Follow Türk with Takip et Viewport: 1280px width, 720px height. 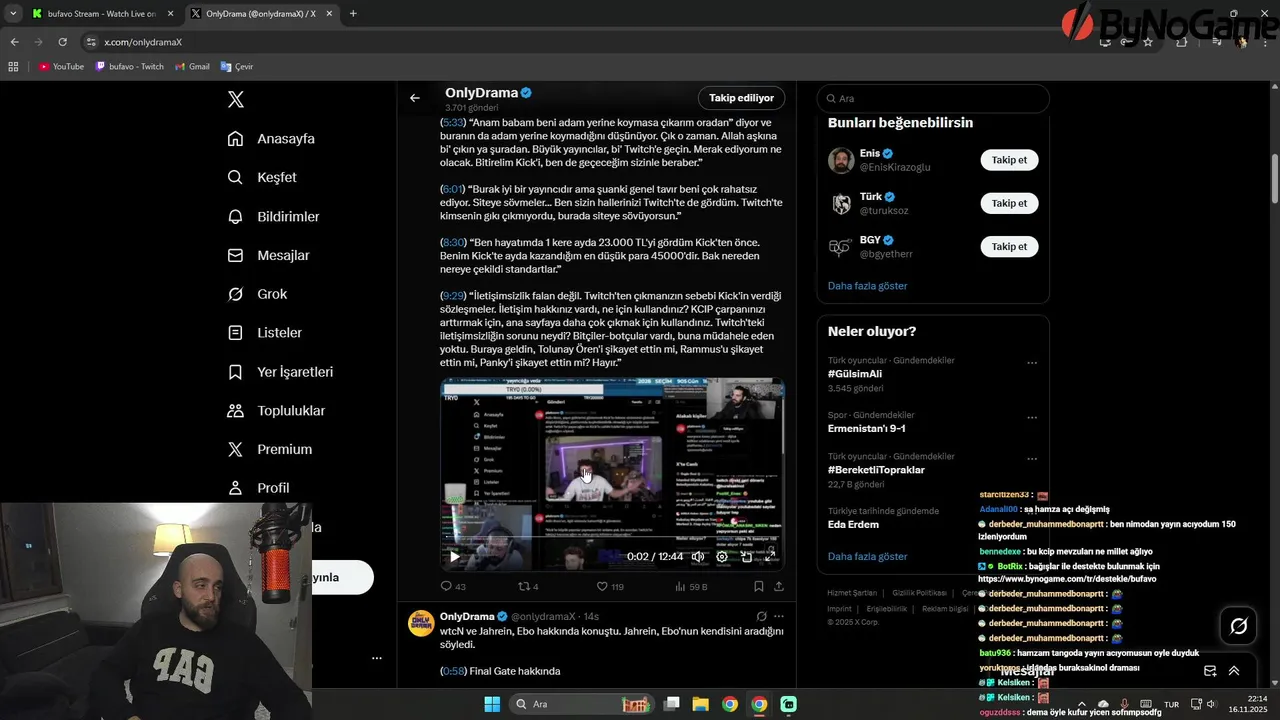click(x=1009, y=203)
